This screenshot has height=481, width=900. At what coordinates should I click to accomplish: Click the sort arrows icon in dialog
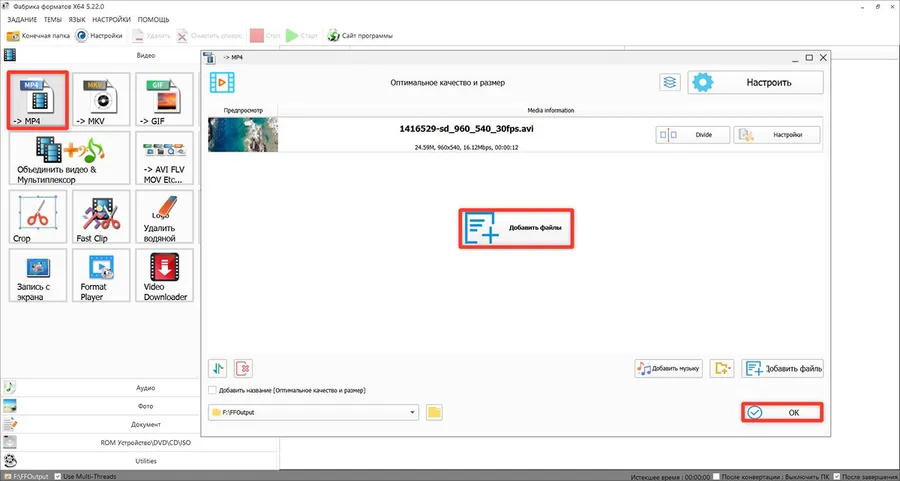pos(218,368)
